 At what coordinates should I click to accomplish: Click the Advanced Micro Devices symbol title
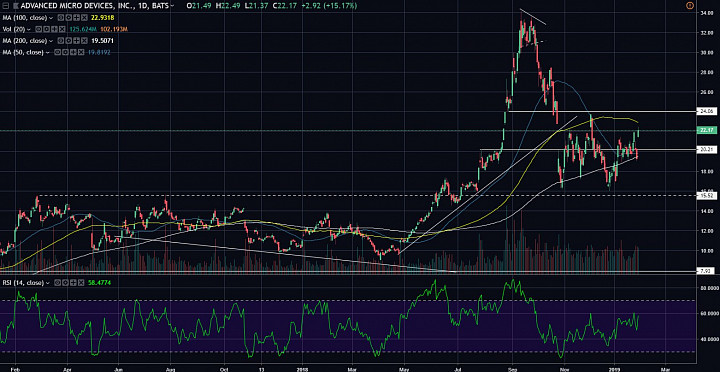95,6
